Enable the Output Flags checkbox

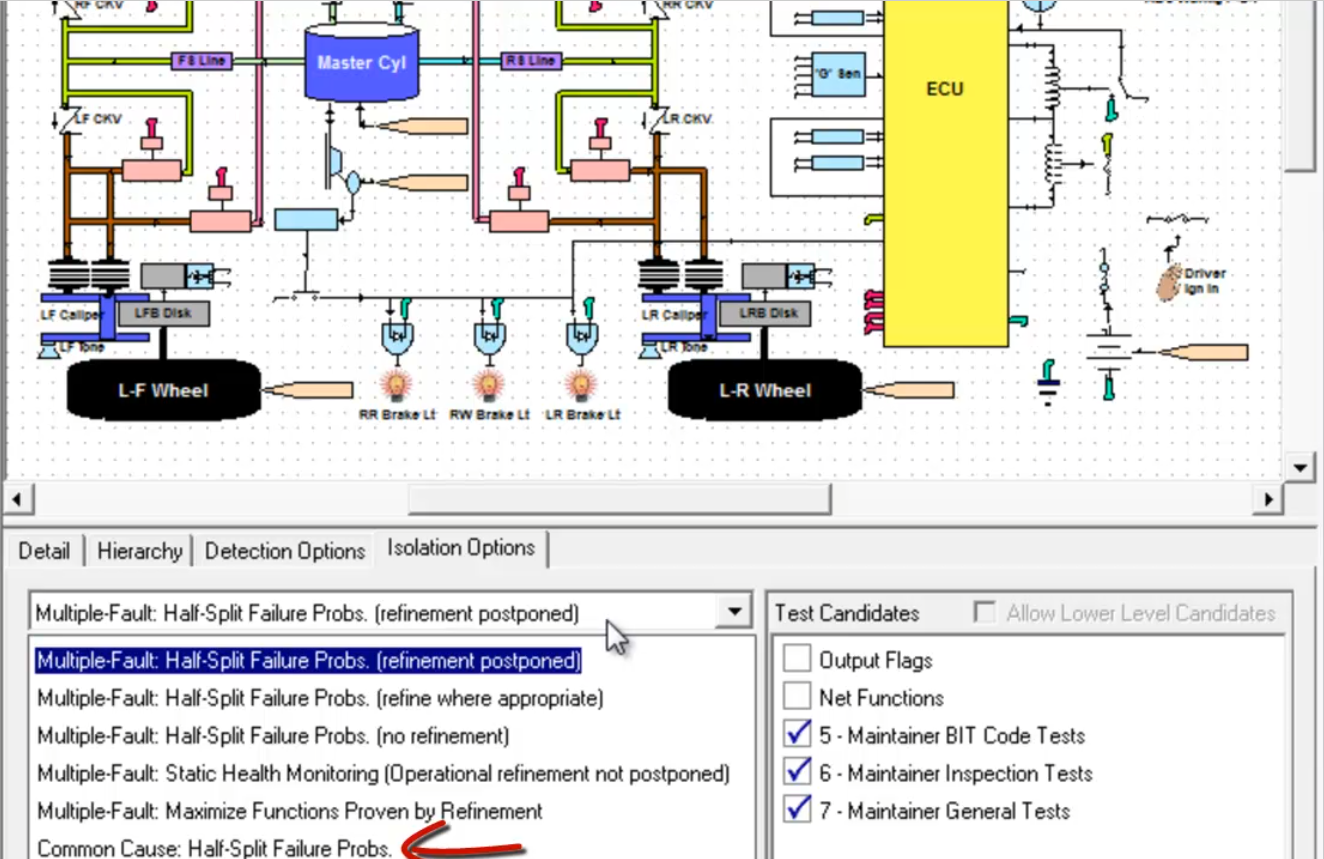tap(797, 660)
